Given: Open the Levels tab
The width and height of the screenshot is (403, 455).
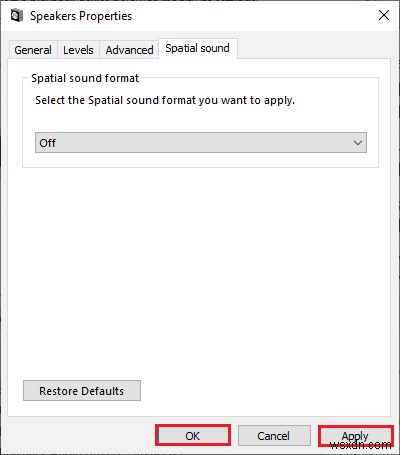Looking at the screenshot, I should (78, 50).
